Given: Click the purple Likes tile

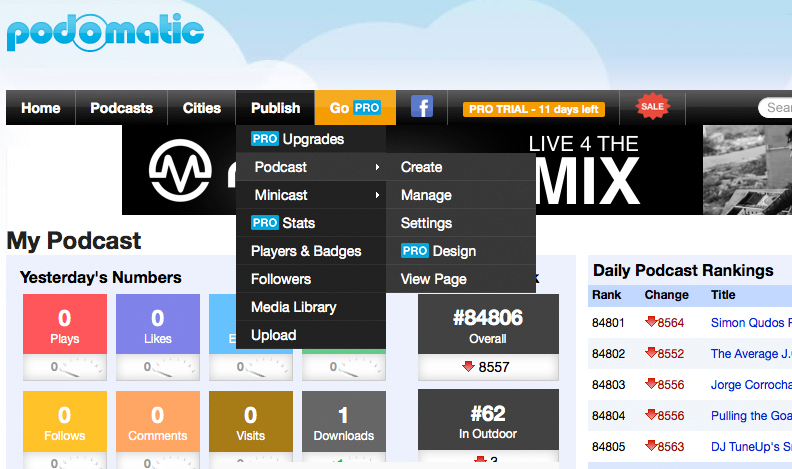Looking at the screenshot, I should pos(158,324).
